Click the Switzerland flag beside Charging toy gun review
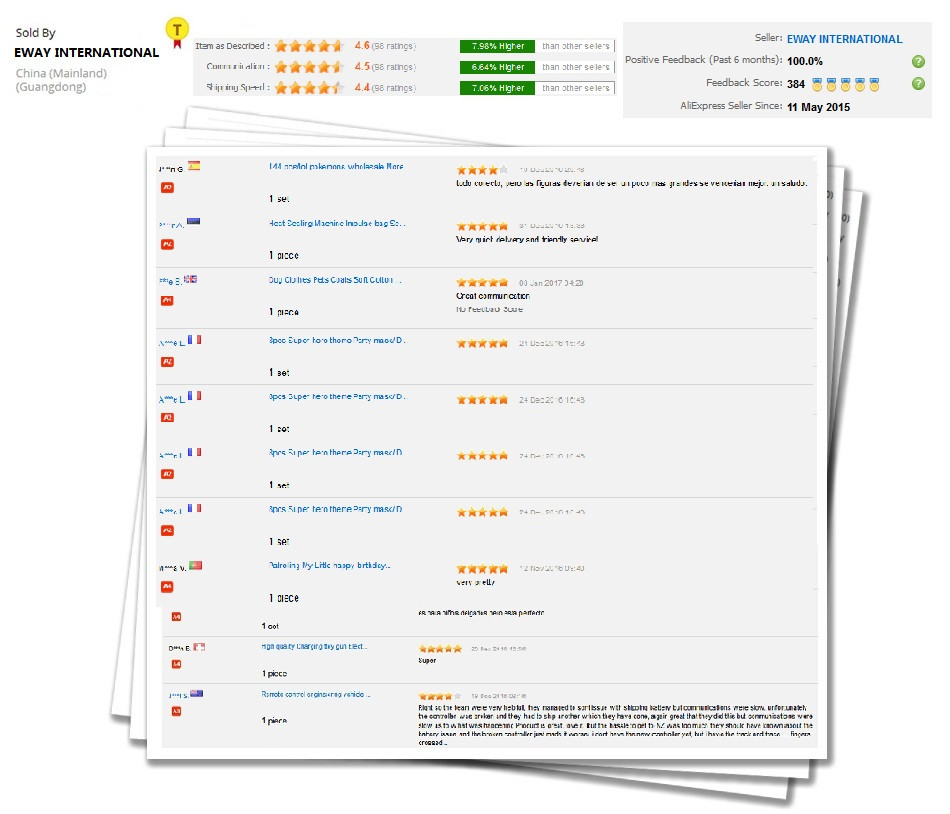The image size is (950, 814). [x=199, y=647]
